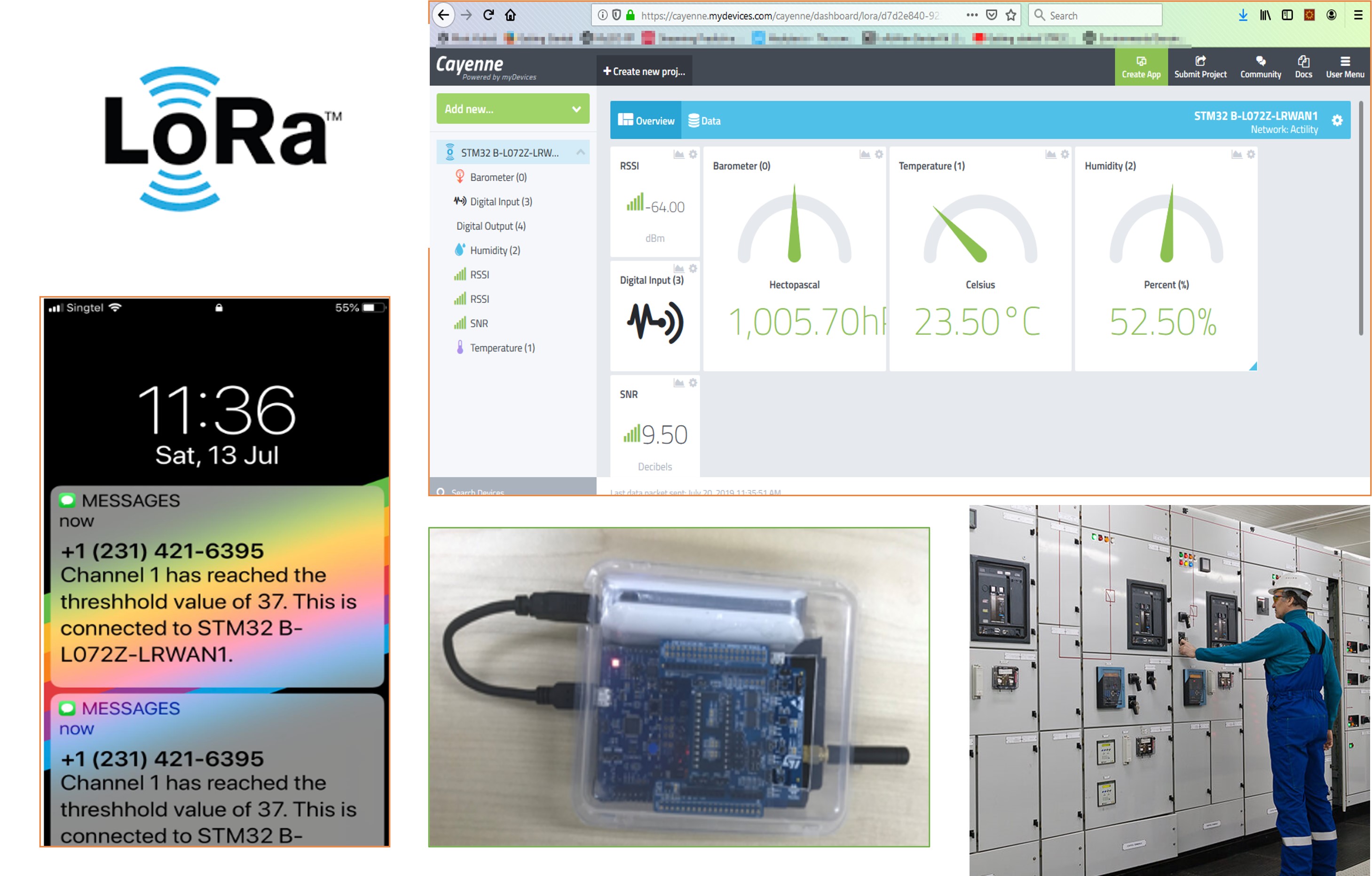Click Create new project button
Screen dimensions: 1372x876
click(x=644, y=71)
